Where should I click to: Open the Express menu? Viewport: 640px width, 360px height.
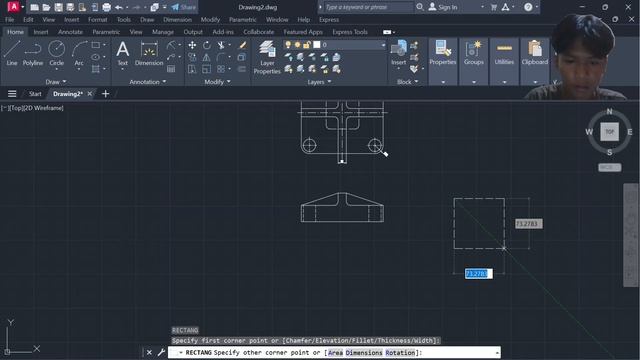tap(329, 20)
